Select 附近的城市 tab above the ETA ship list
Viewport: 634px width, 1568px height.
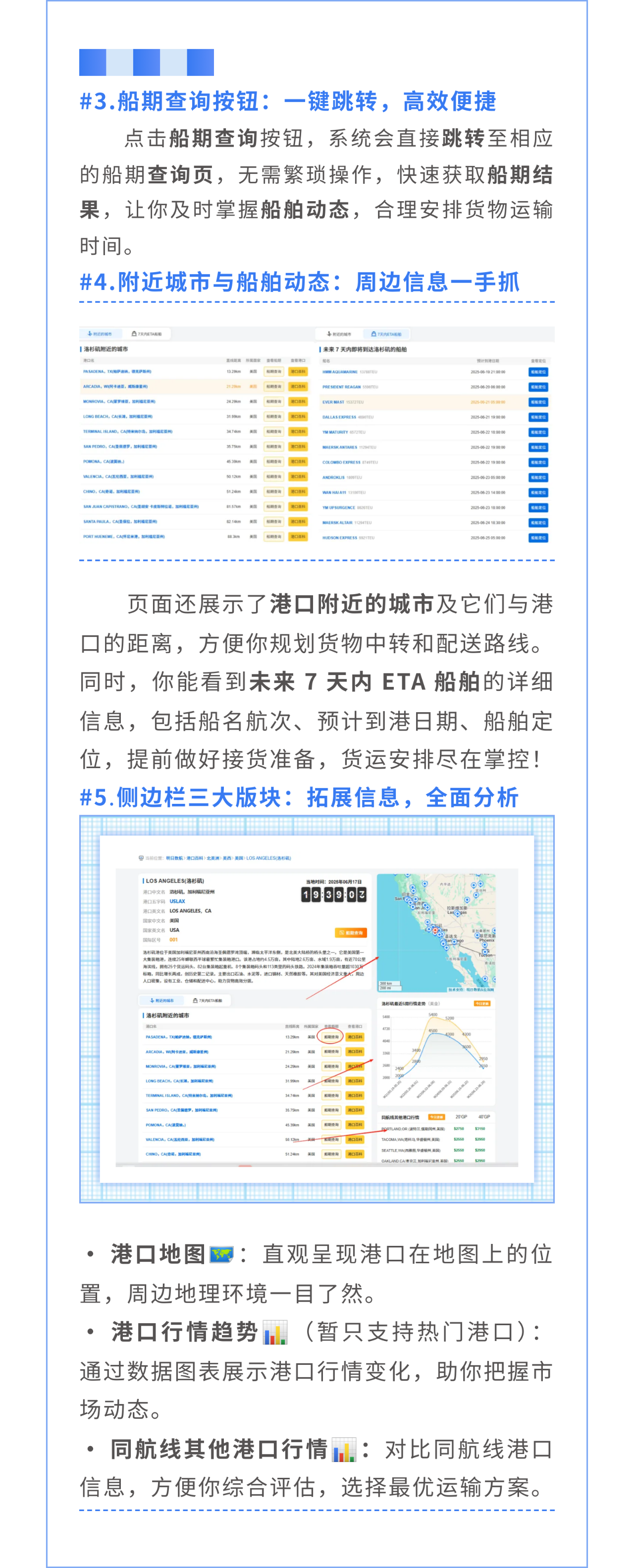pyautogui.click(x=339, y=334)
